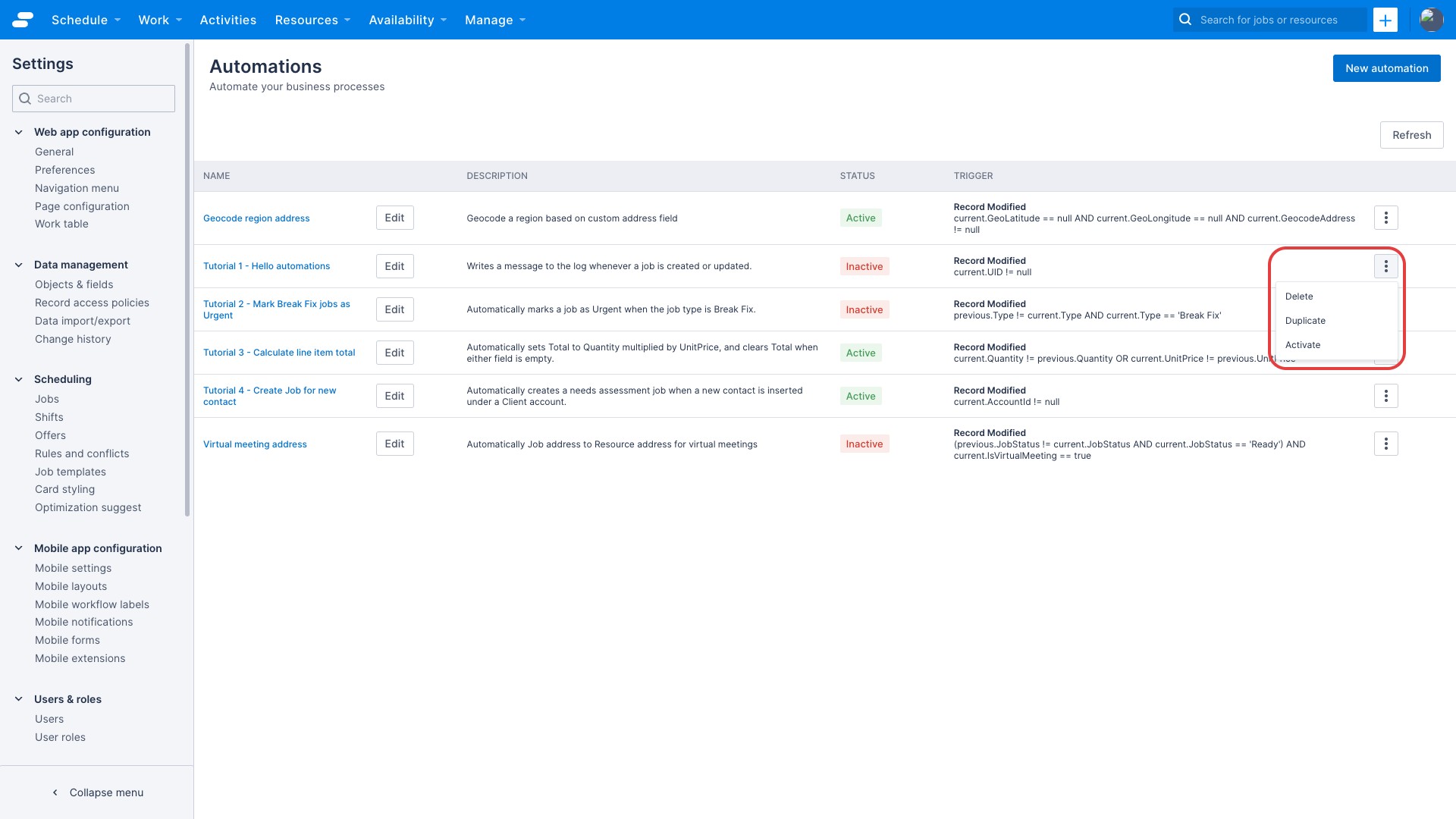Open Page configuration settings
This screenshot has width=1456, height=819.
coord(82,206)
